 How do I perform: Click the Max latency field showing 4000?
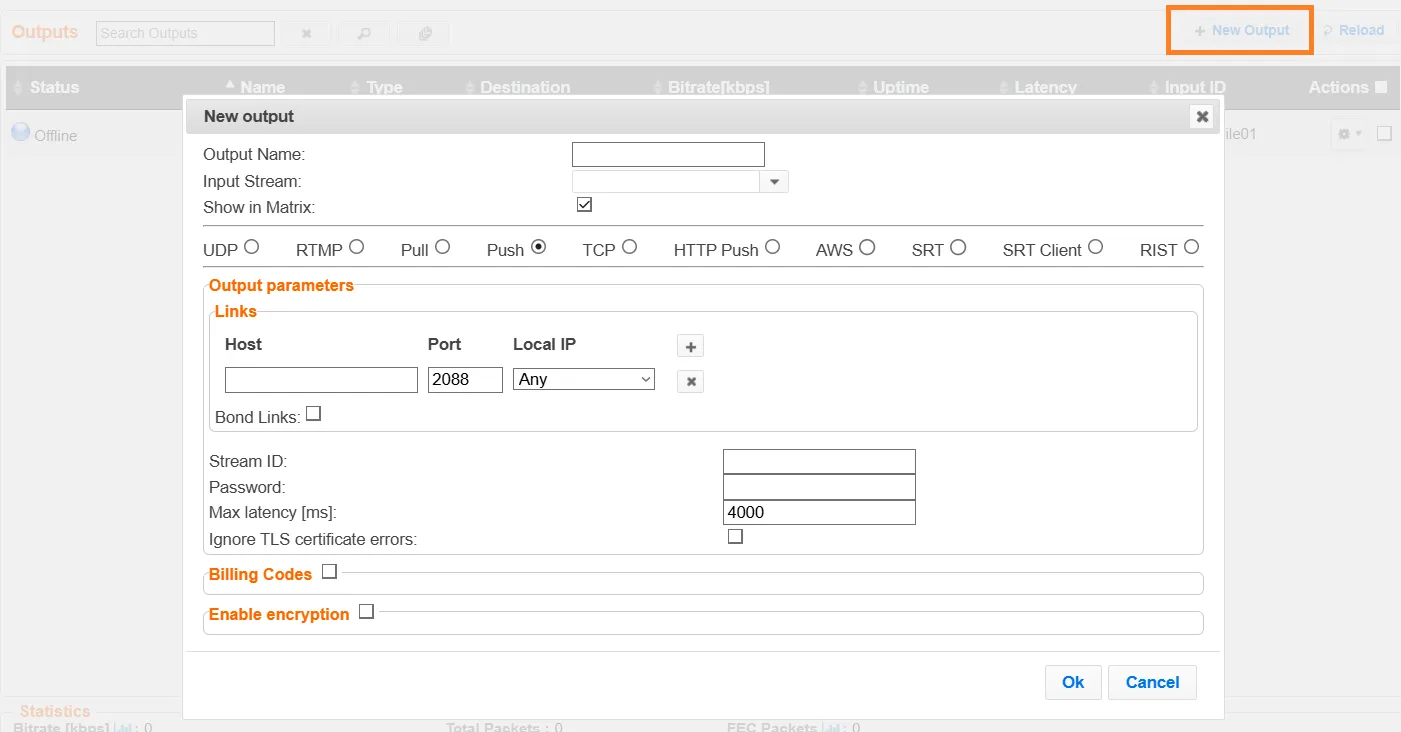point(819,512)
